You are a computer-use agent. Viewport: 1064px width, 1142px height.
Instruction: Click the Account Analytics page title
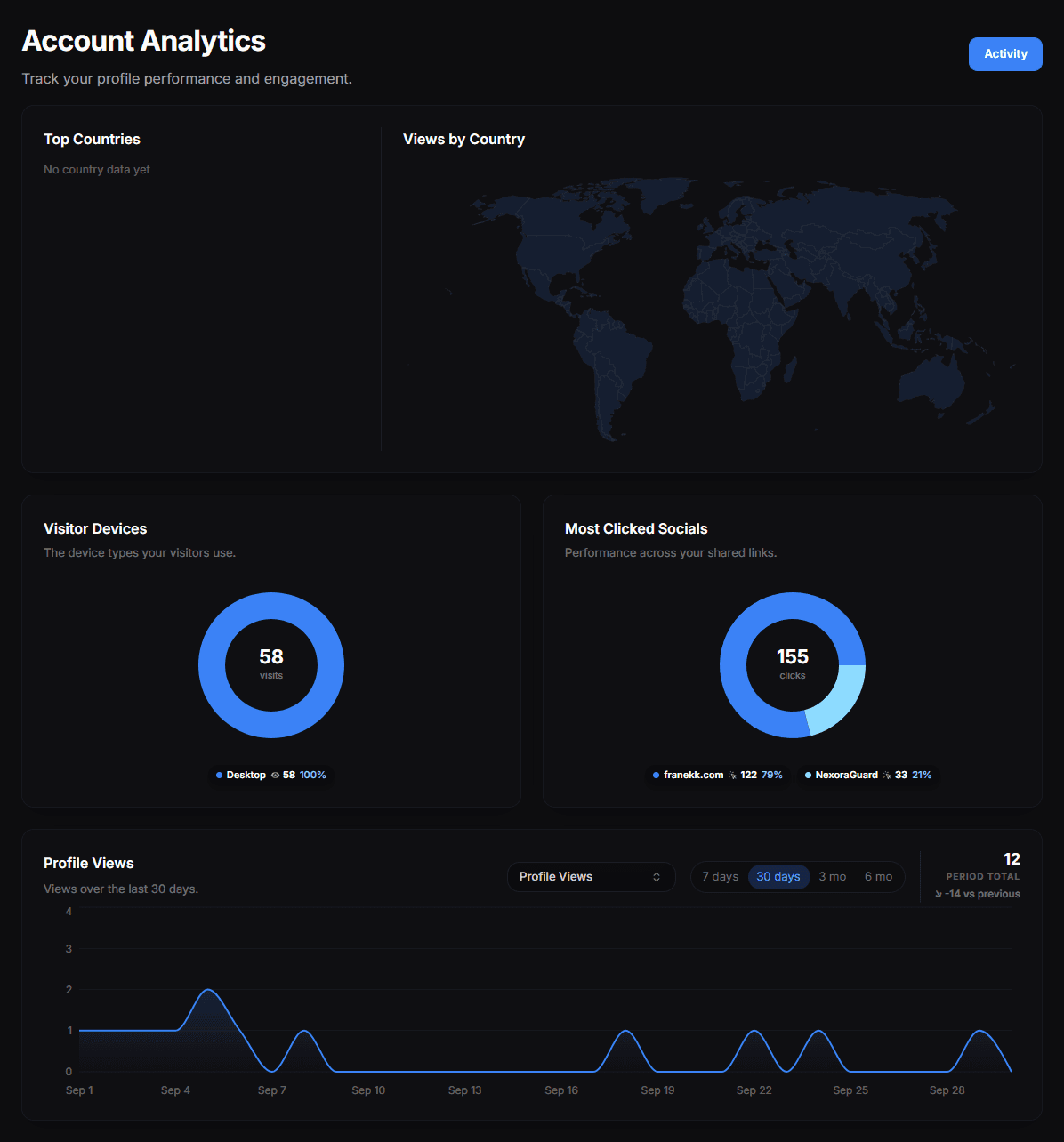(143, 41)
